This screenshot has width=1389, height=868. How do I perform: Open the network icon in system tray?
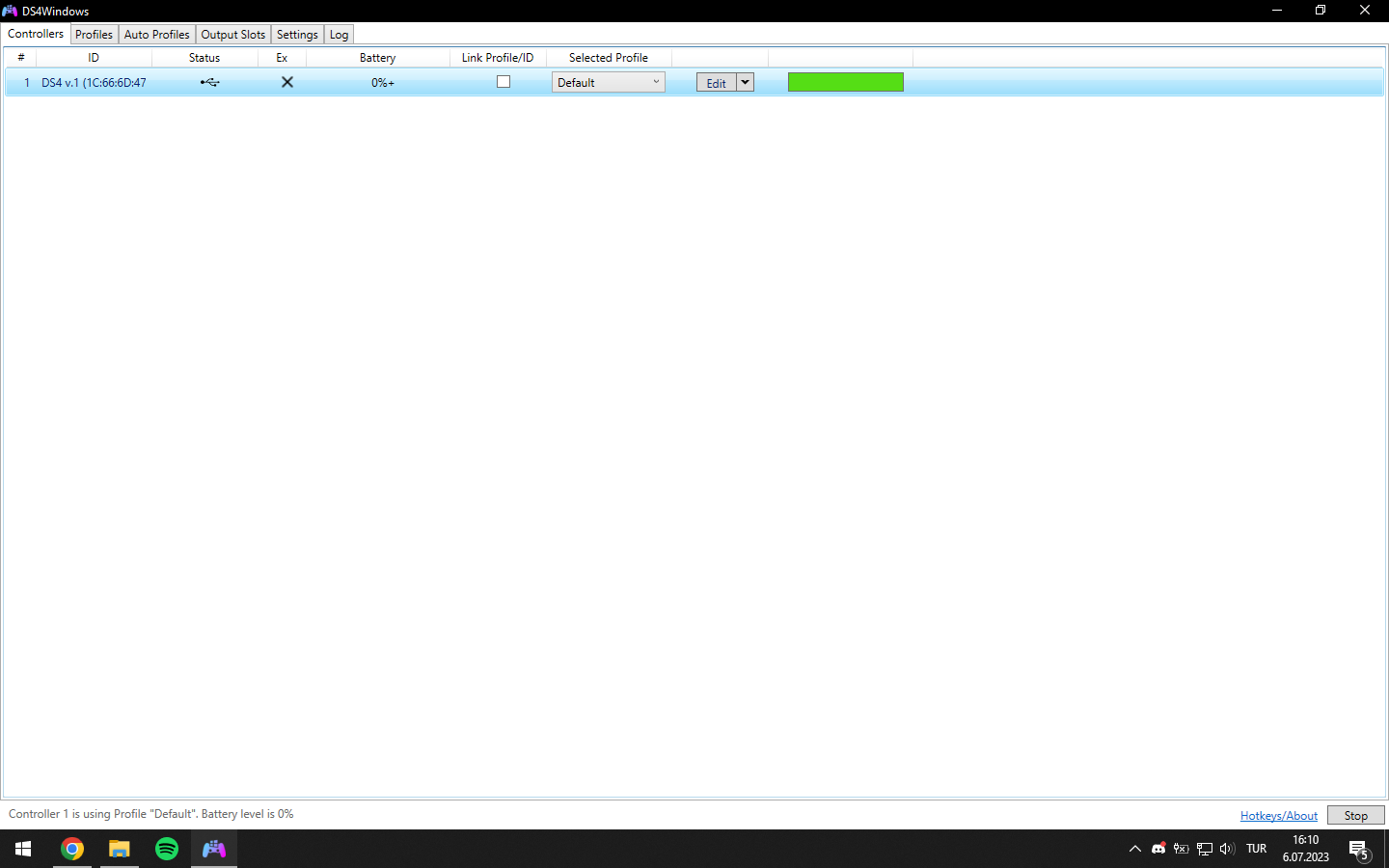[1205, 849]
